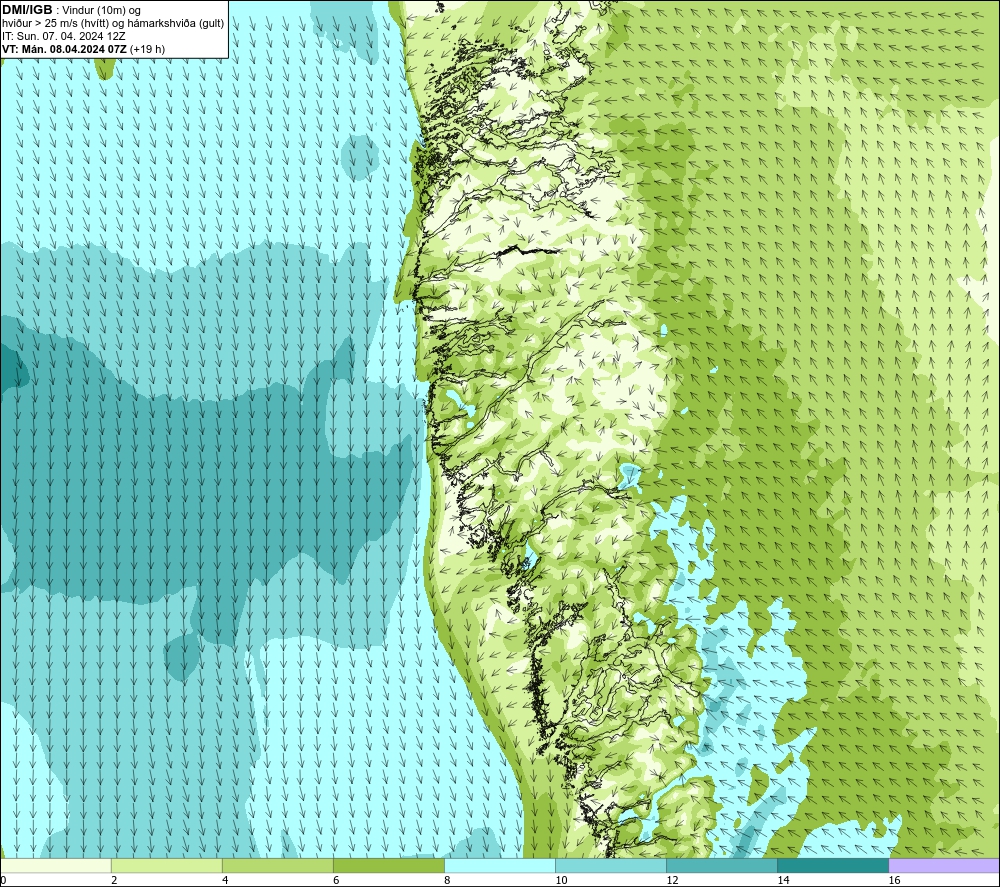
Task: Click the legend value '6'
Action: [x=336, y=880]
